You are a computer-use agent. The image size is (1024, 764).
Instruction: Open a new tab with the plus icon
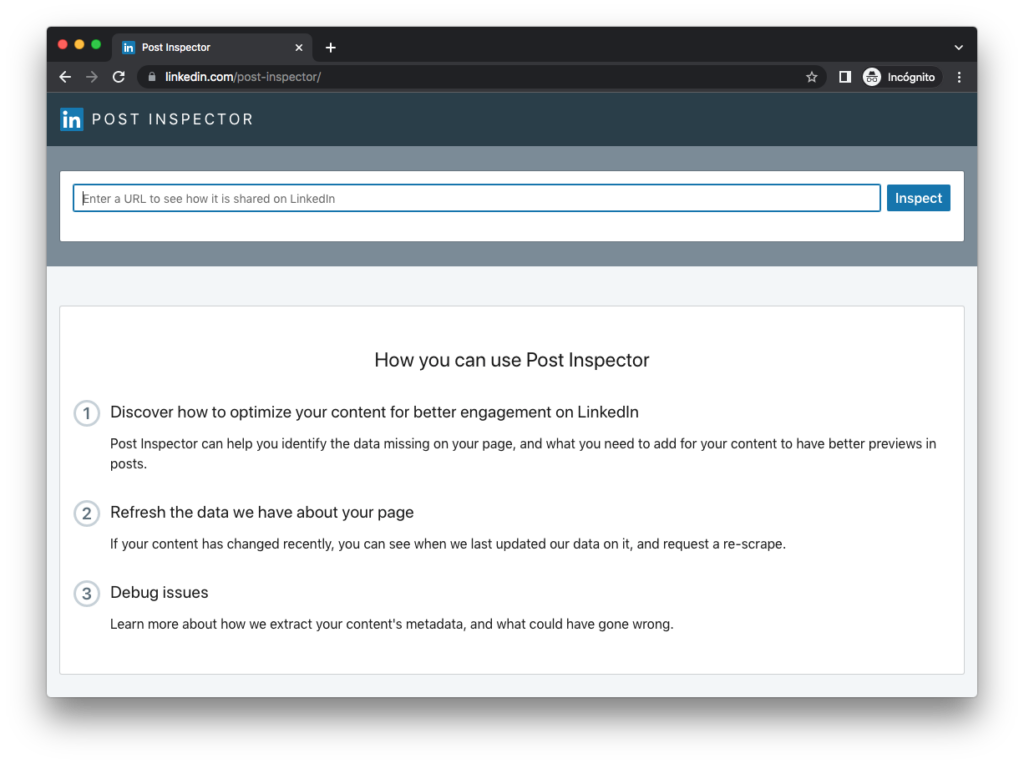(x=331, y=47)
